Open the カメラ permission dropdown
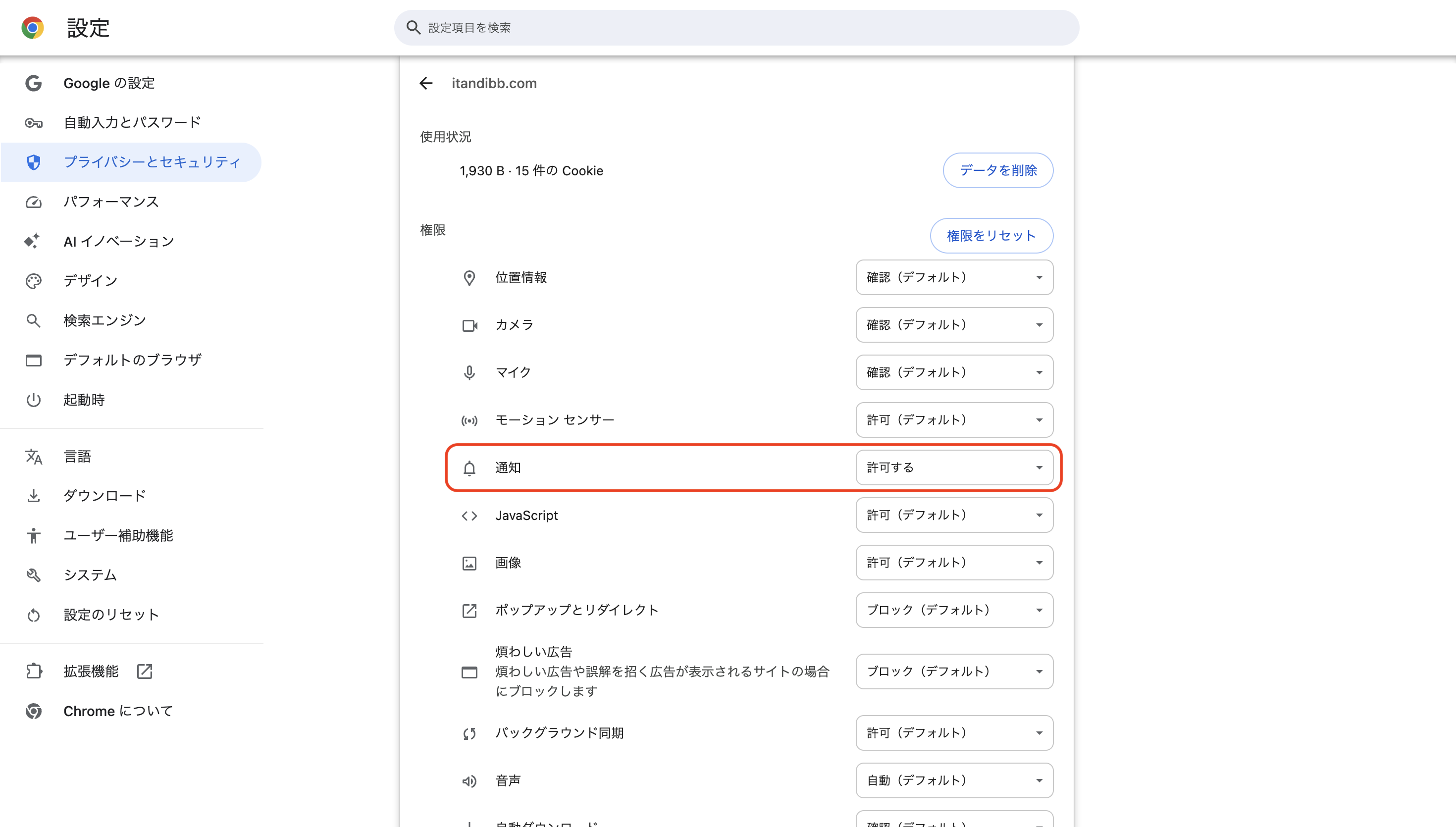Screen dimensions: 1456x827 pyautogui.click(x=954, y=325)
